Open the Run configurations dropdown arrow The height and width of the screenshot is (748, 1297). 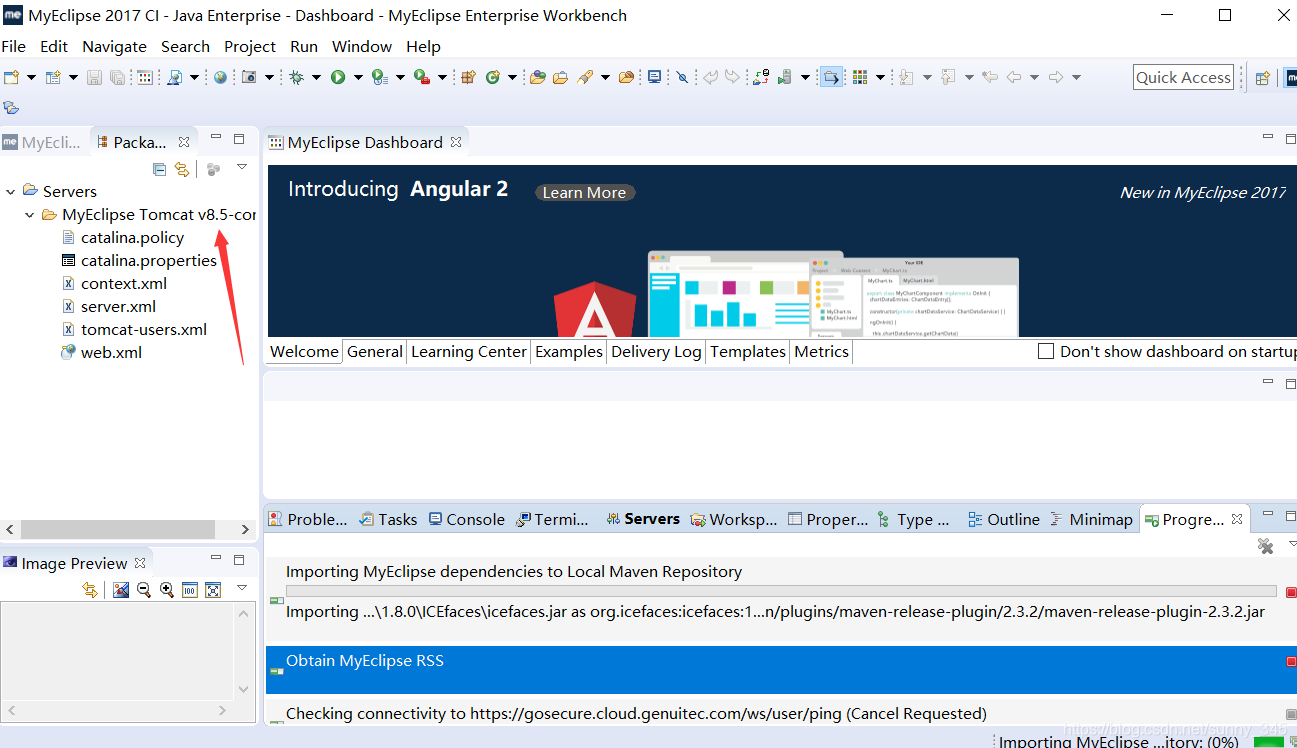[x=358, y=77]
